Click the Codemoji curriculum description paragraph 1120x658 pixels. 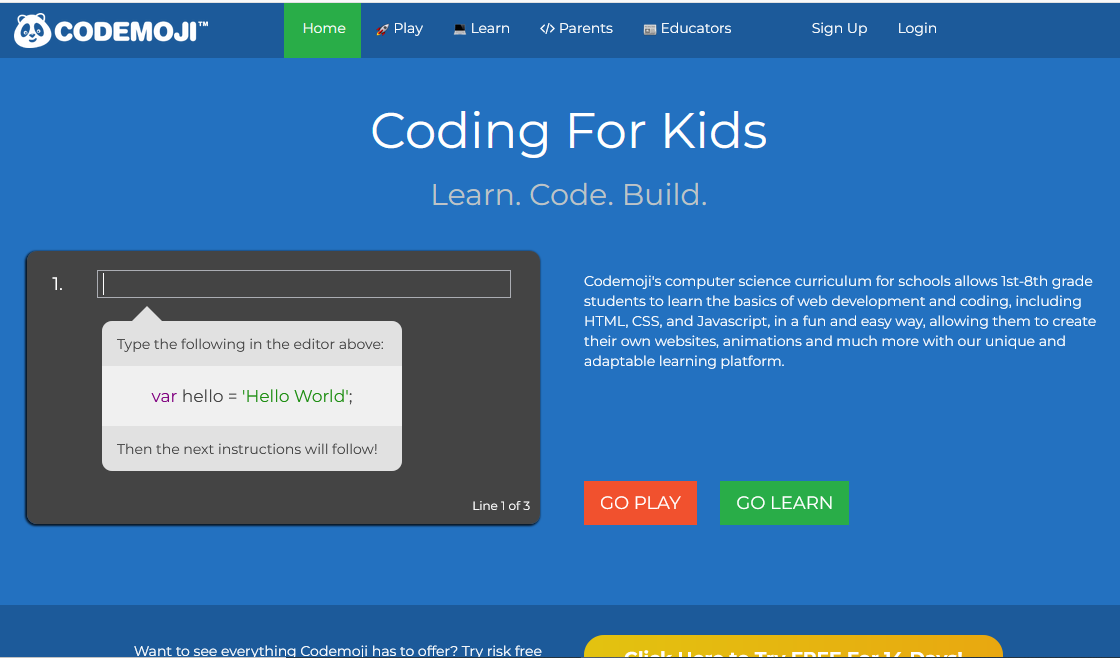(839, 321)
